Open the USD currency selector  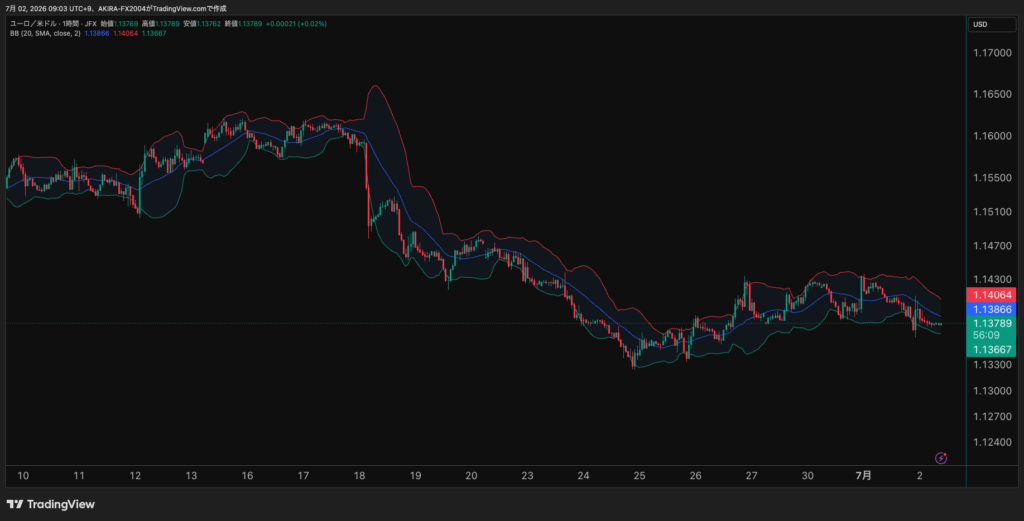991,24
